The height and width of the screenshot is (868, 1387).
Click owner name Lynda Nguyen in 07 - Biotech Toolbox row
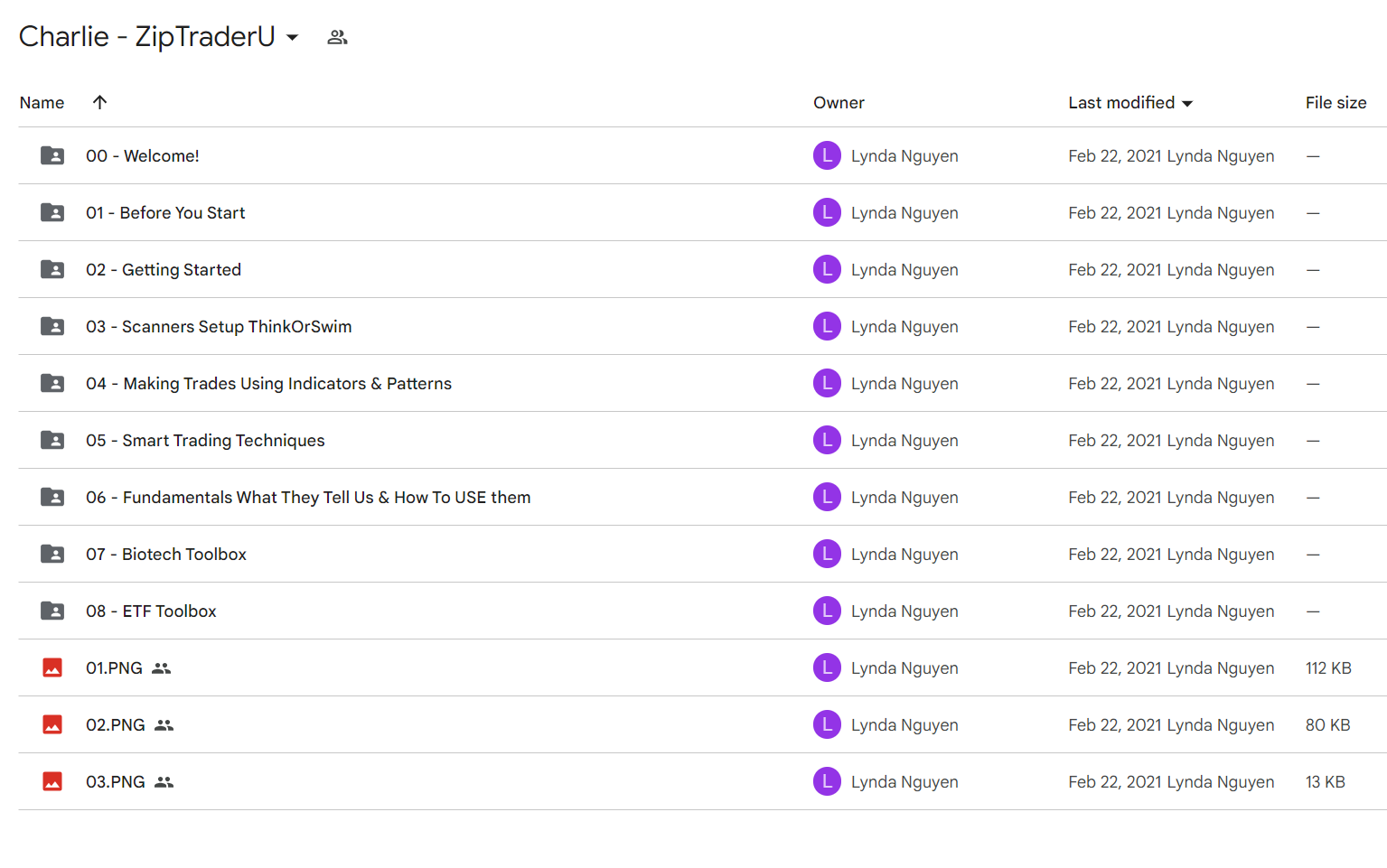(904, 555)
